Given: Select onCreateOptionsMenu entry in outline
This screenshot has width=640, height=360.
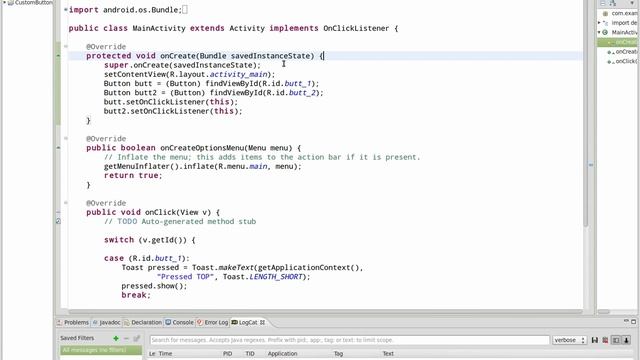Looking at the screenshot, I should (623, 52).
